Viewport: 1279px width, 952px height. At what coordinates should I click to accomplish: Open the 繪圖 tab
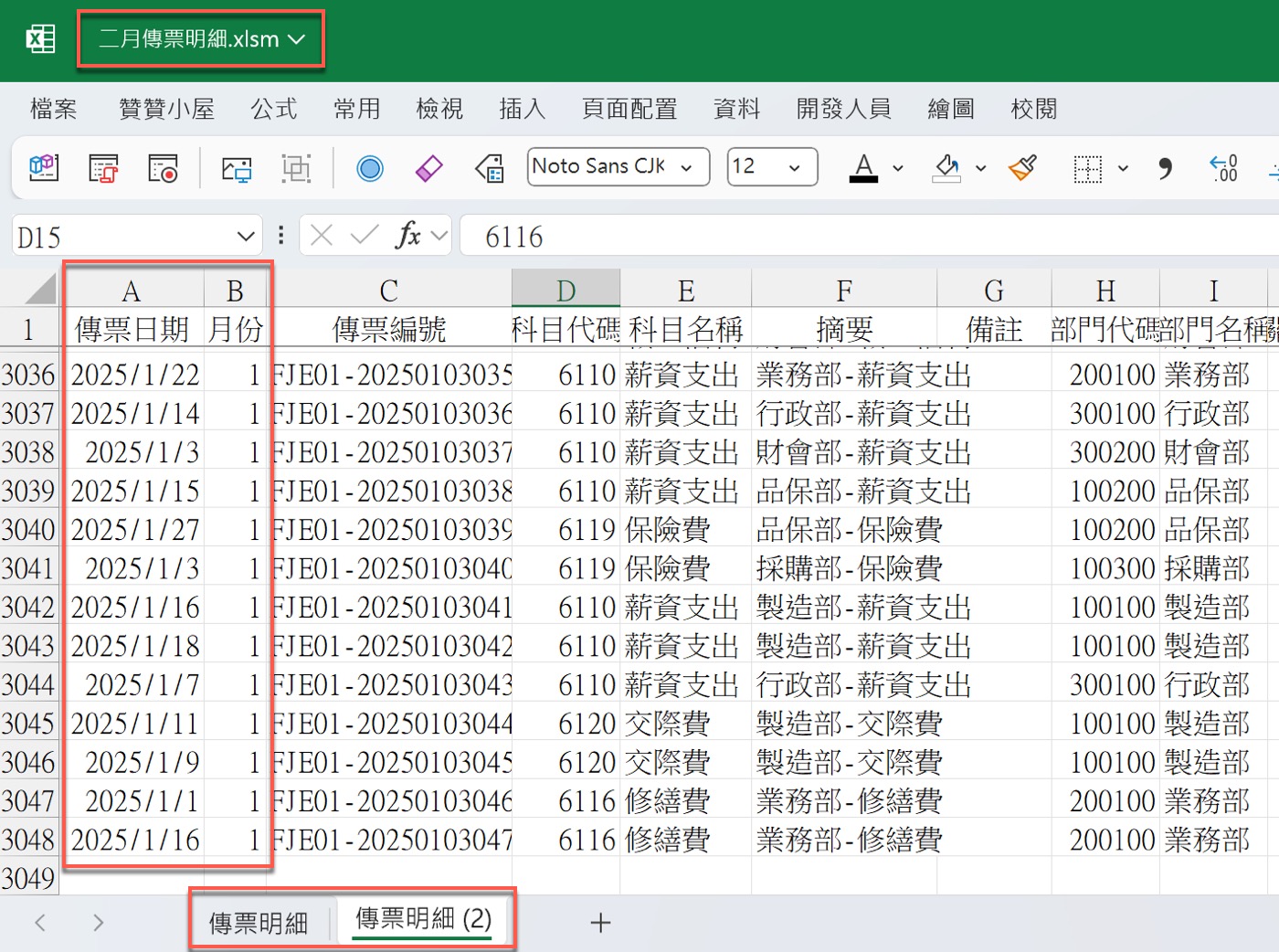click(x=951, y=109)
